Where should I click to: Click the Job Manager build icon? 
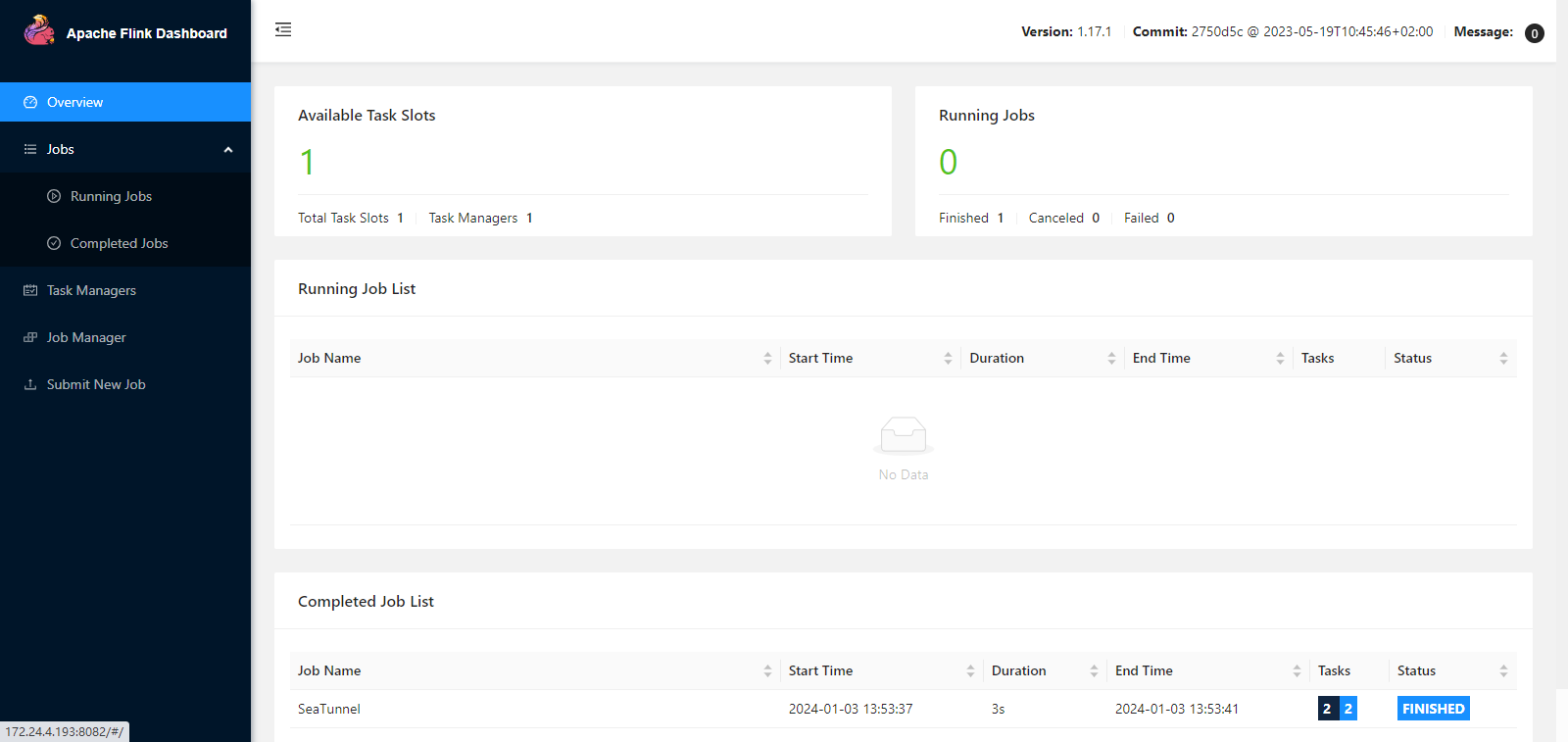pyautogui.click(x=30, y=337)
